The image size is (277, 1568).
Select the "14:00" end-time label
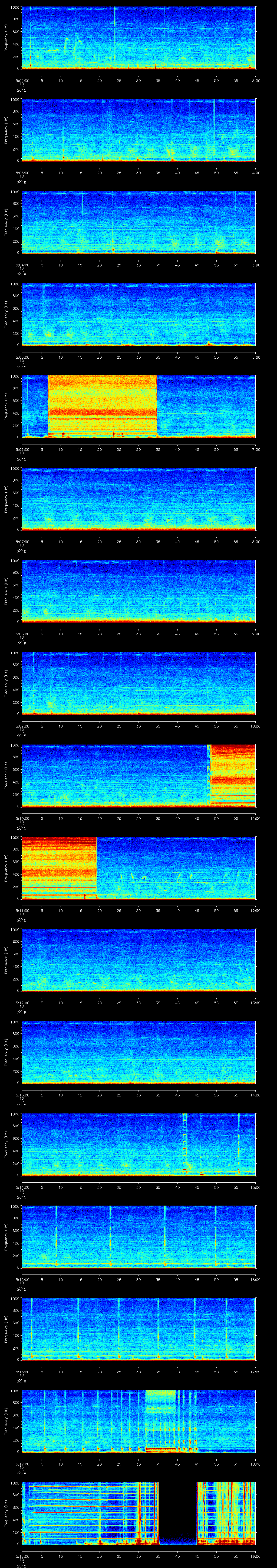pos(256,1095)
